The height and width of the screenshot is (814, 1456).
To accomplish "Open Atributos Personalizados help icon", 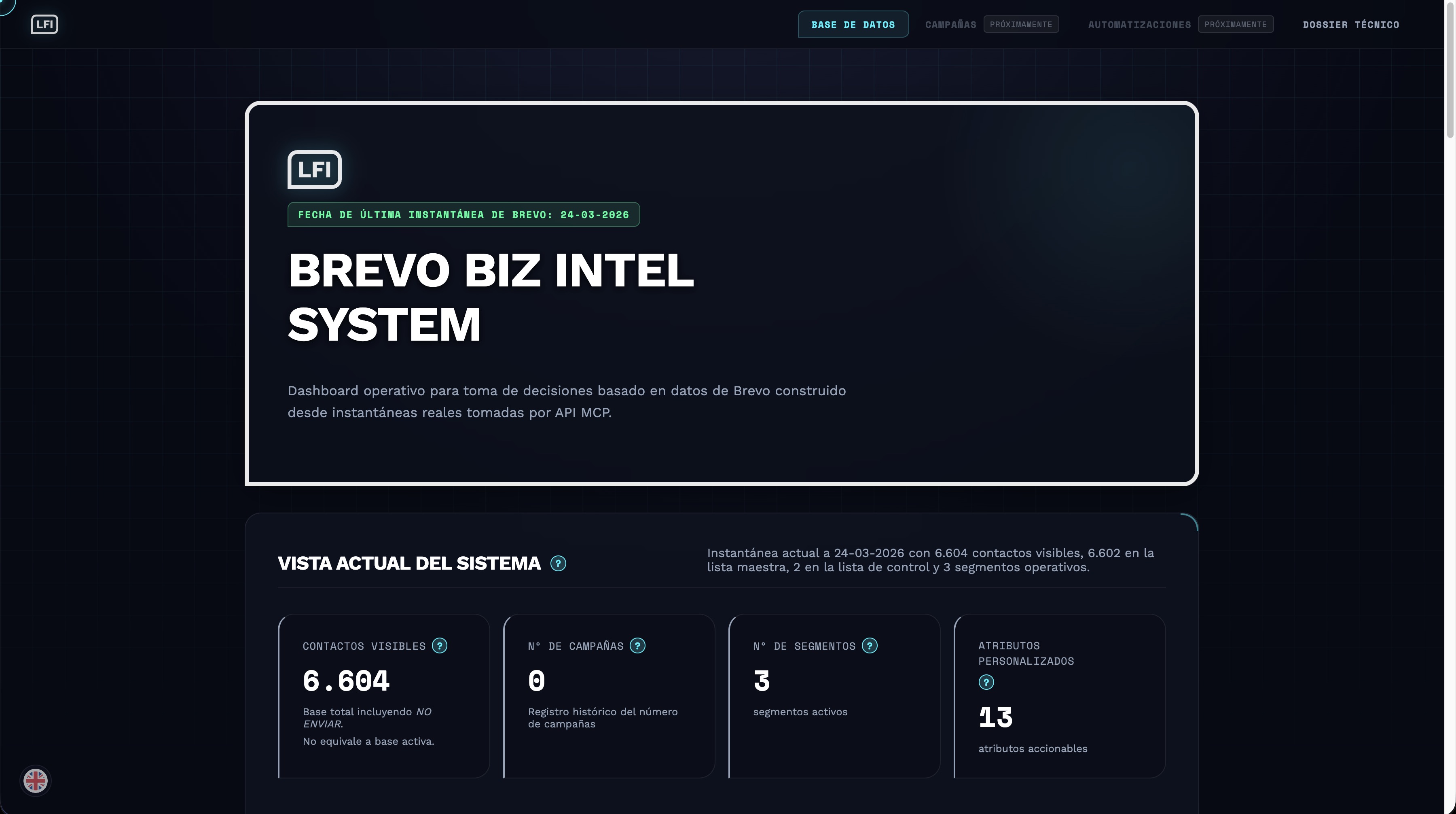I will coord(986,682).
